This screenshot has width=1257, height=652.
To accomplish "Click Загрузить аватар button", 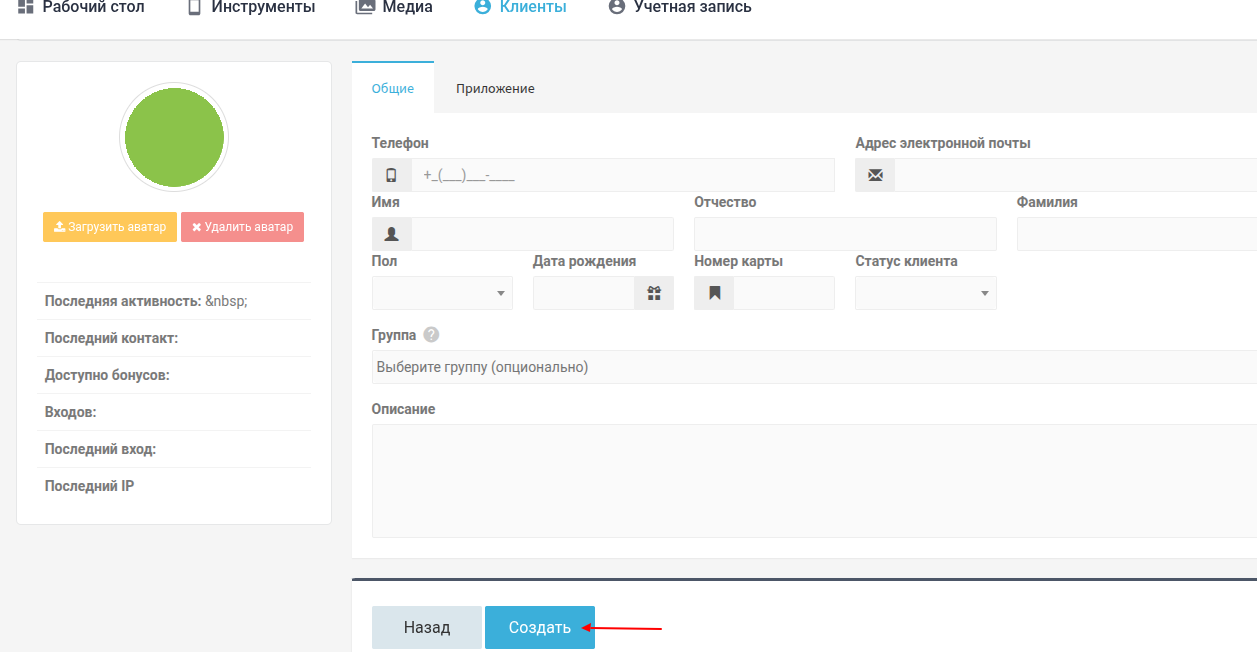I will point(110,227).
